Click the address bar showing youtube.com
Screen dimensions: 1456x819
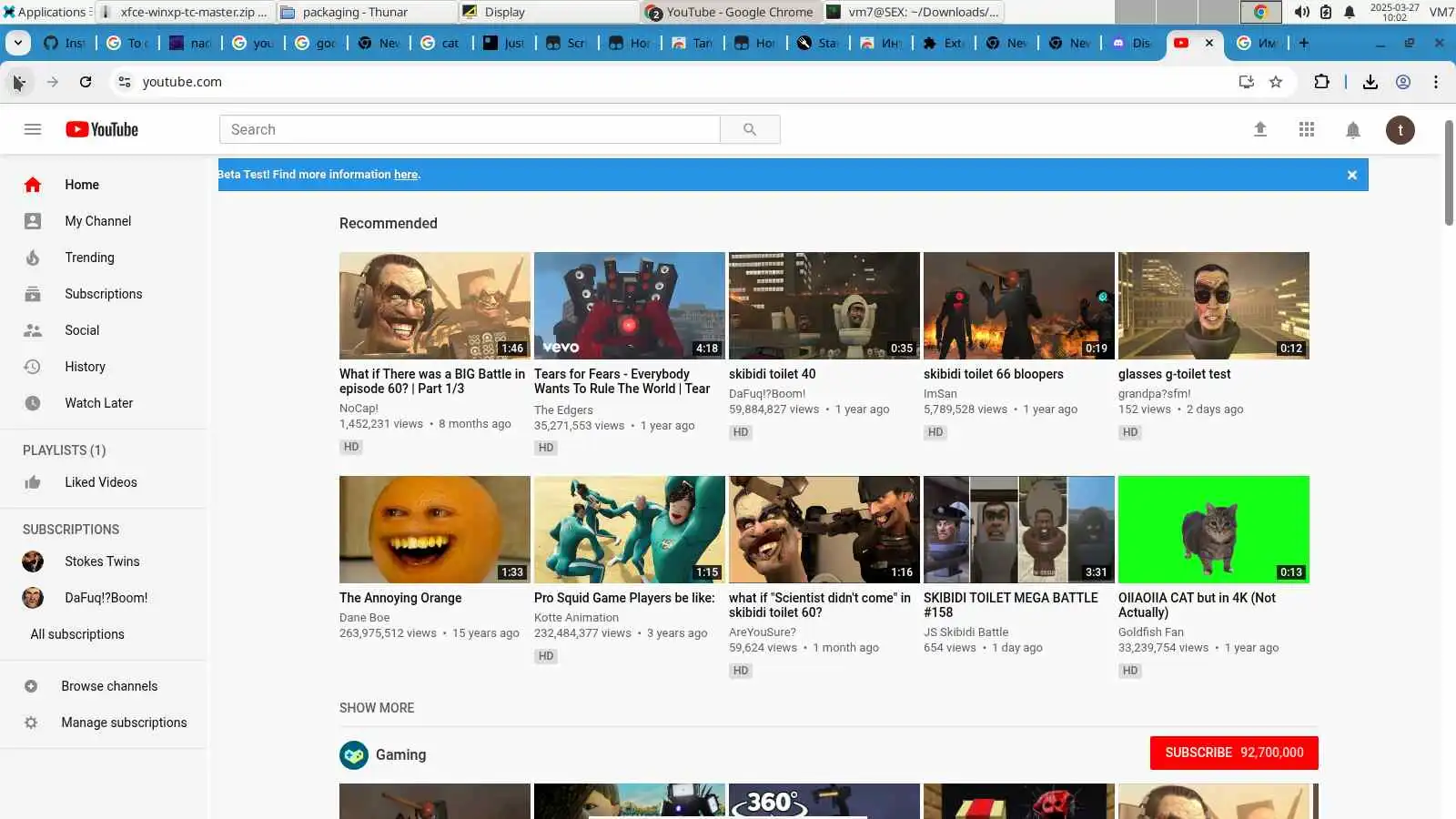coord(682,82)
